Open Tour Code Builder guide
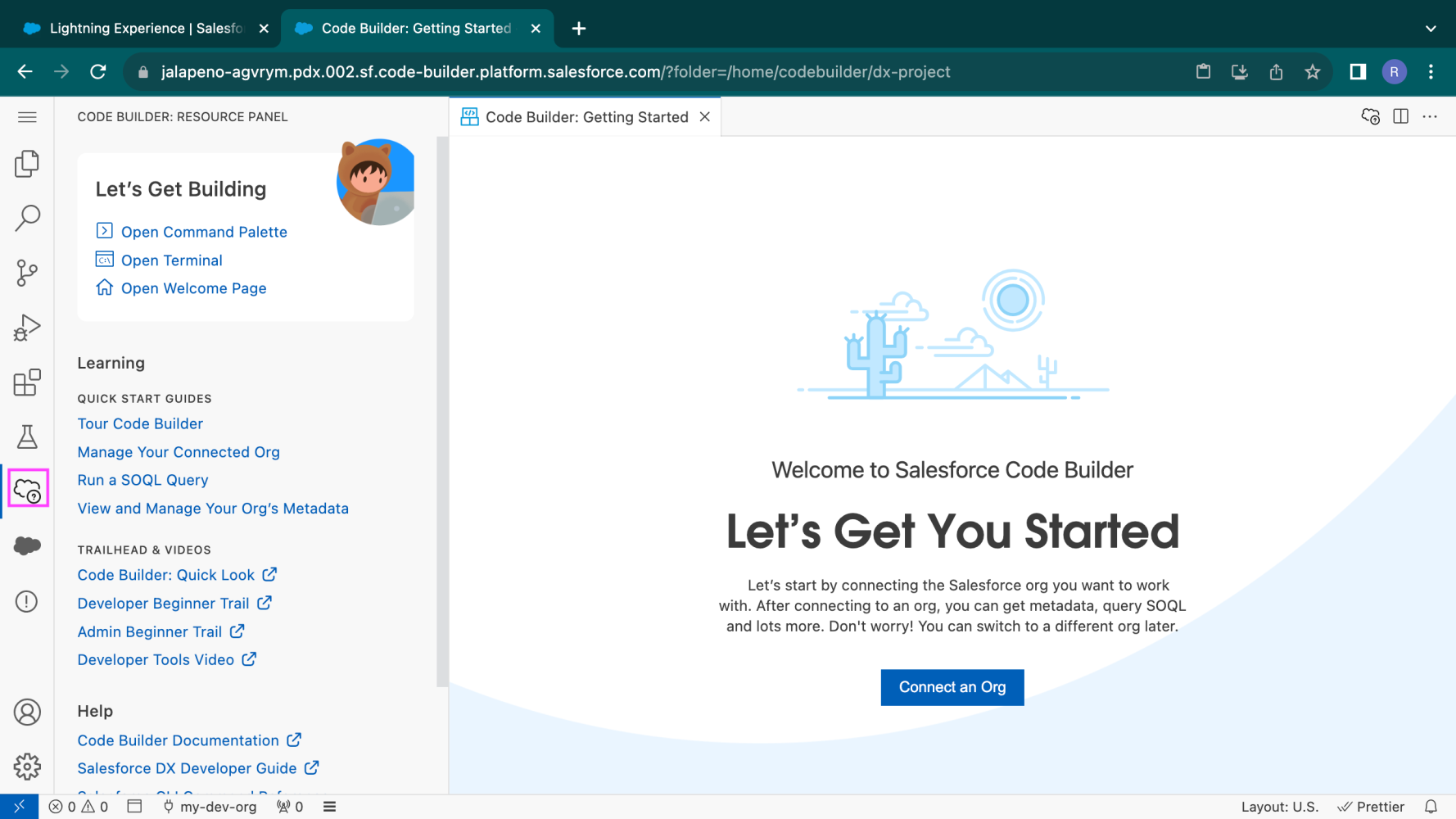The height and width of the screenshot is (819, 1456). tap(140, 423)
